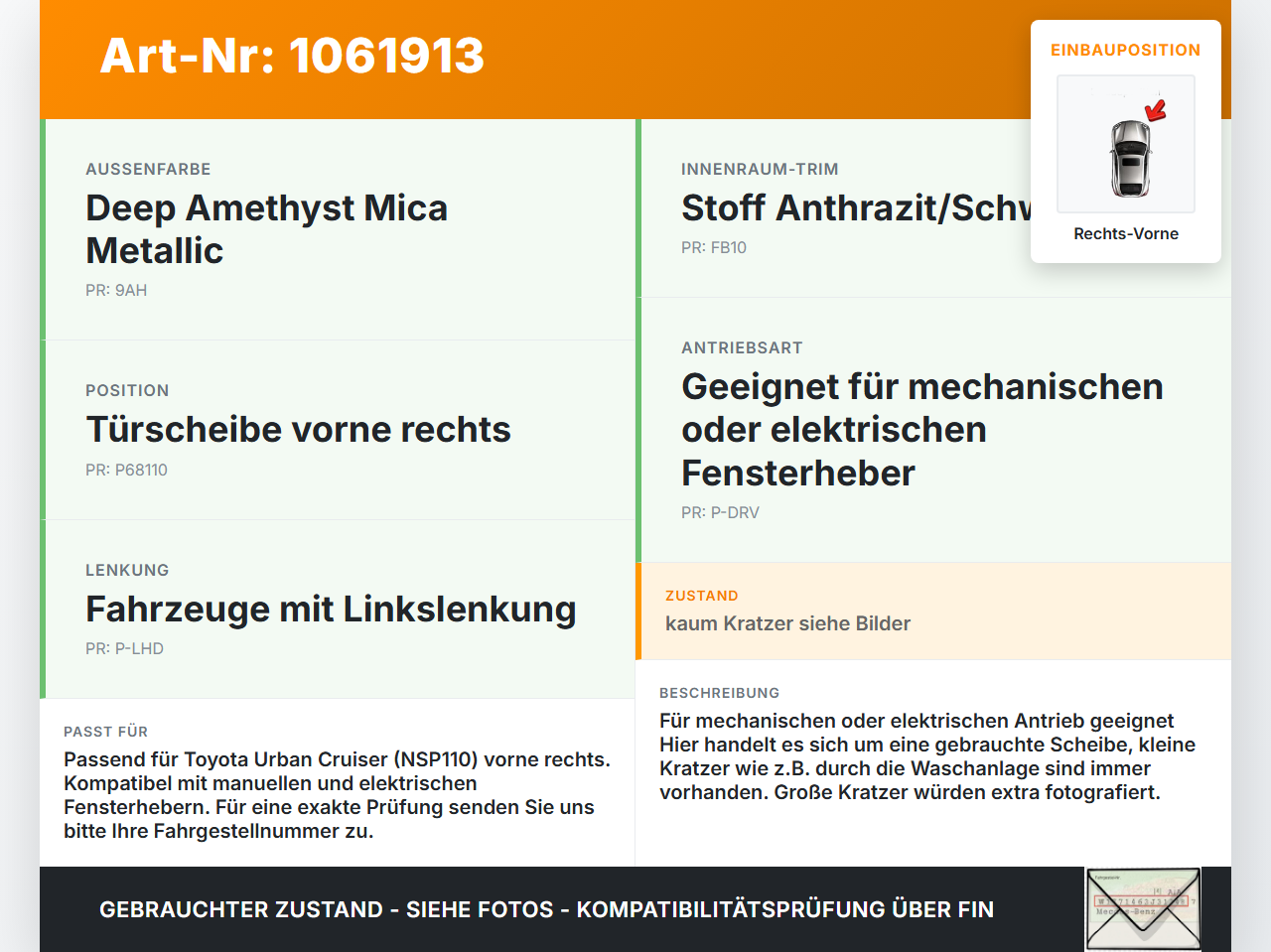Select the Deep Amethyst Mica Metallic value

pyautogui.click(x=266, y=229)
